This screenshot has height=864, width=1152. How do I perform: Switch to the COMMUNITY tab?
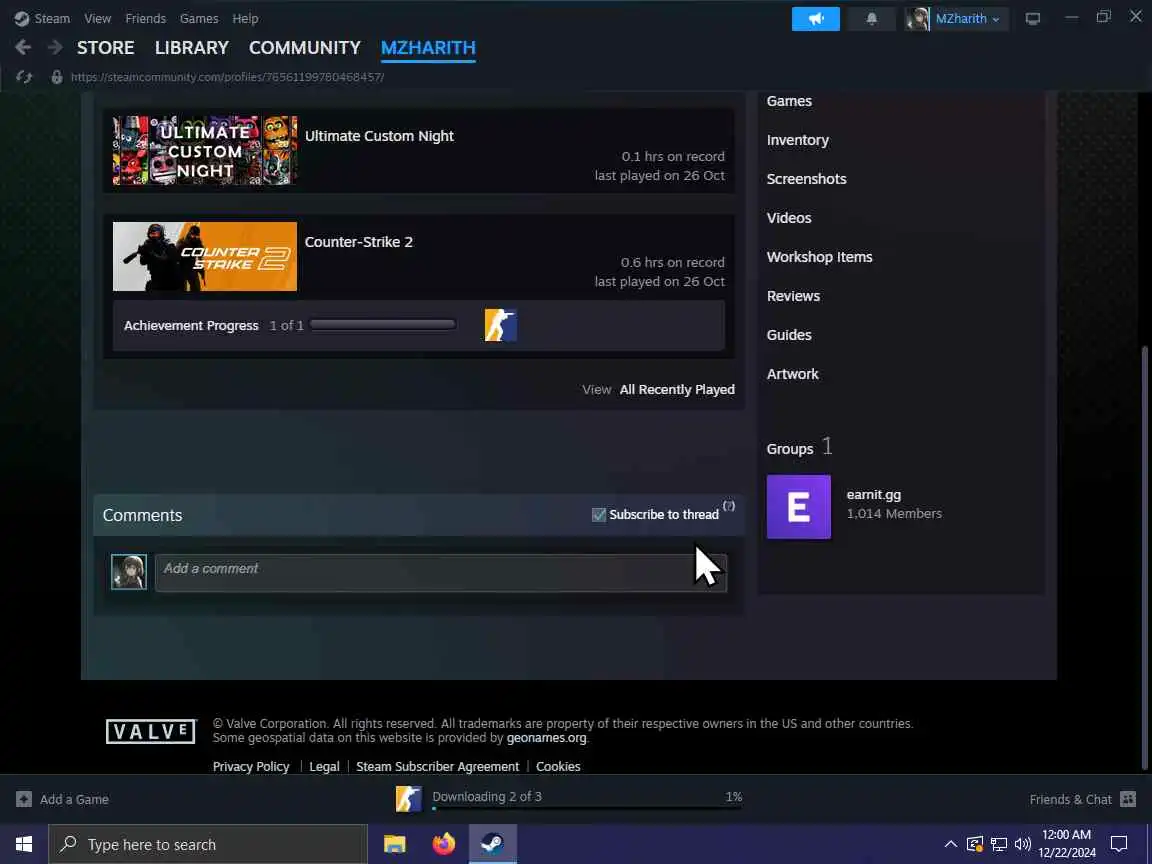[x=305, y=48]
